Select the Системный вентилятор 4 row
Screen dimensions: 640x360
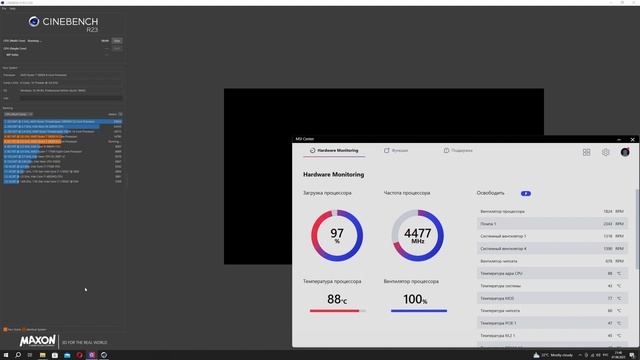pyautogui.click(x=552, y=249)
